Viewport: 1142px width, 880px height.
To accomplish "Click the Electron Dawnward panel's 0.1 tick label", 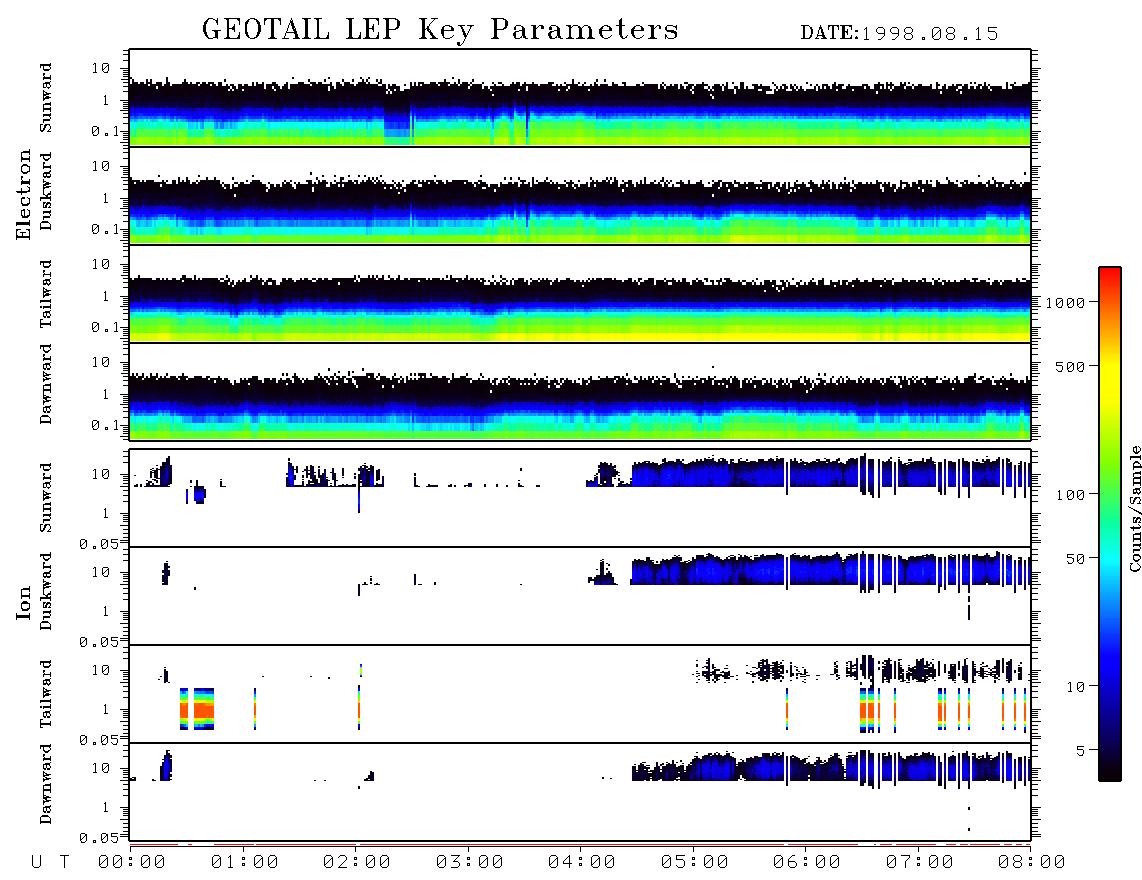I will point(105,425).
